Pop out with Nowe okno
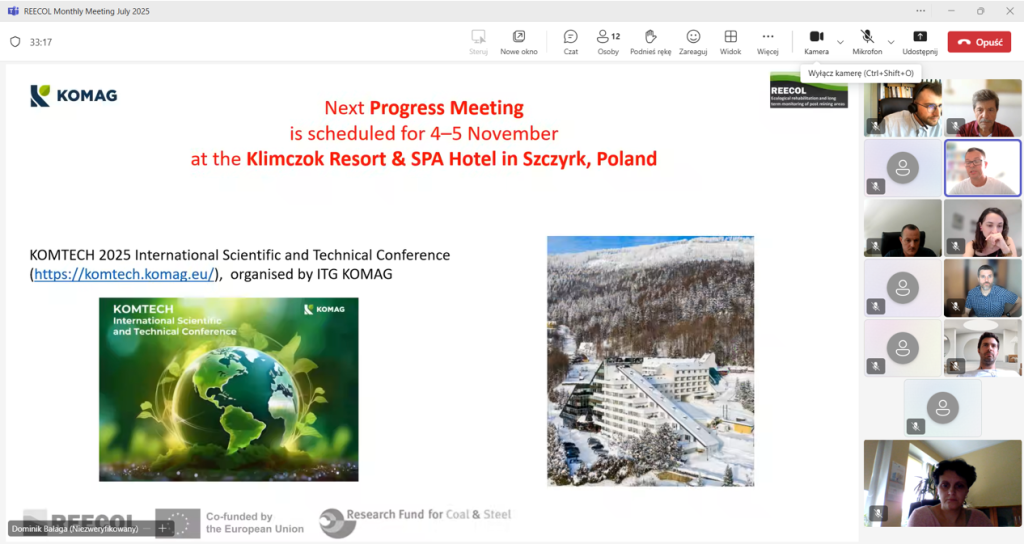Viewport: 1024px width, 544px height. [x=519, y=42]
